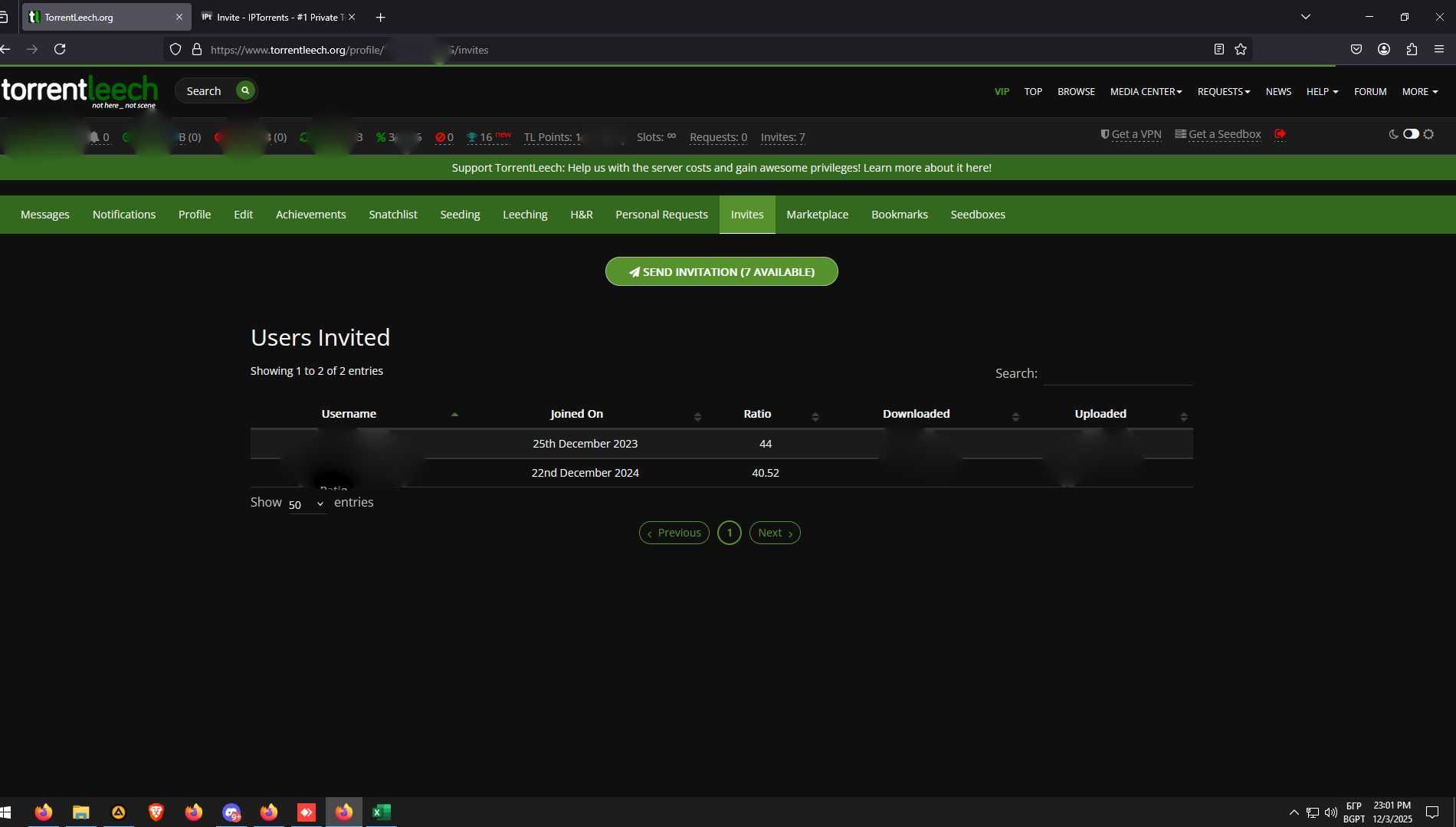Image resolution: width=1456 pixels, height=827 pixels.
Task: Expand the REQUESTS menu
Action: pos(1224,91)
